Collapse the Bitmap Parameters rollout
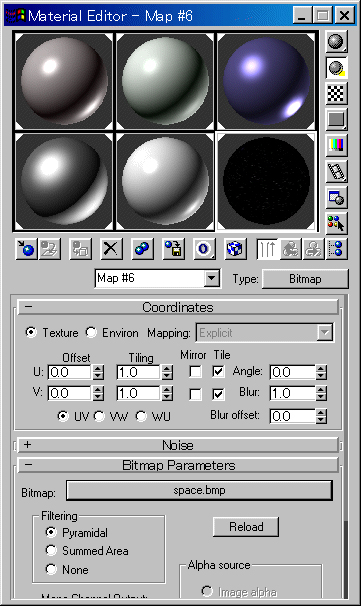This screenshot has height=606, width=361. pos(178,465)
